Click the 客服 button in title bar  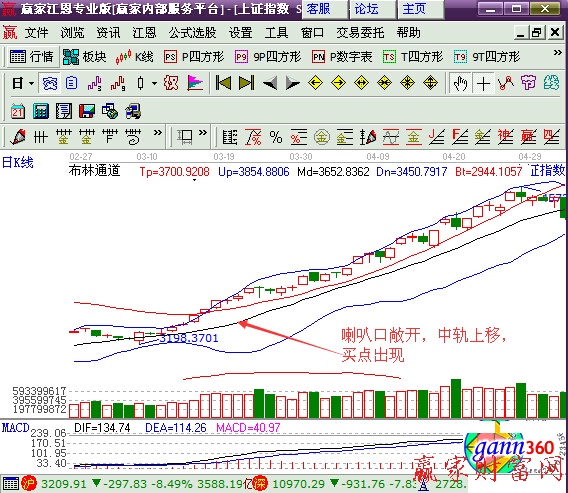(325, 9)
